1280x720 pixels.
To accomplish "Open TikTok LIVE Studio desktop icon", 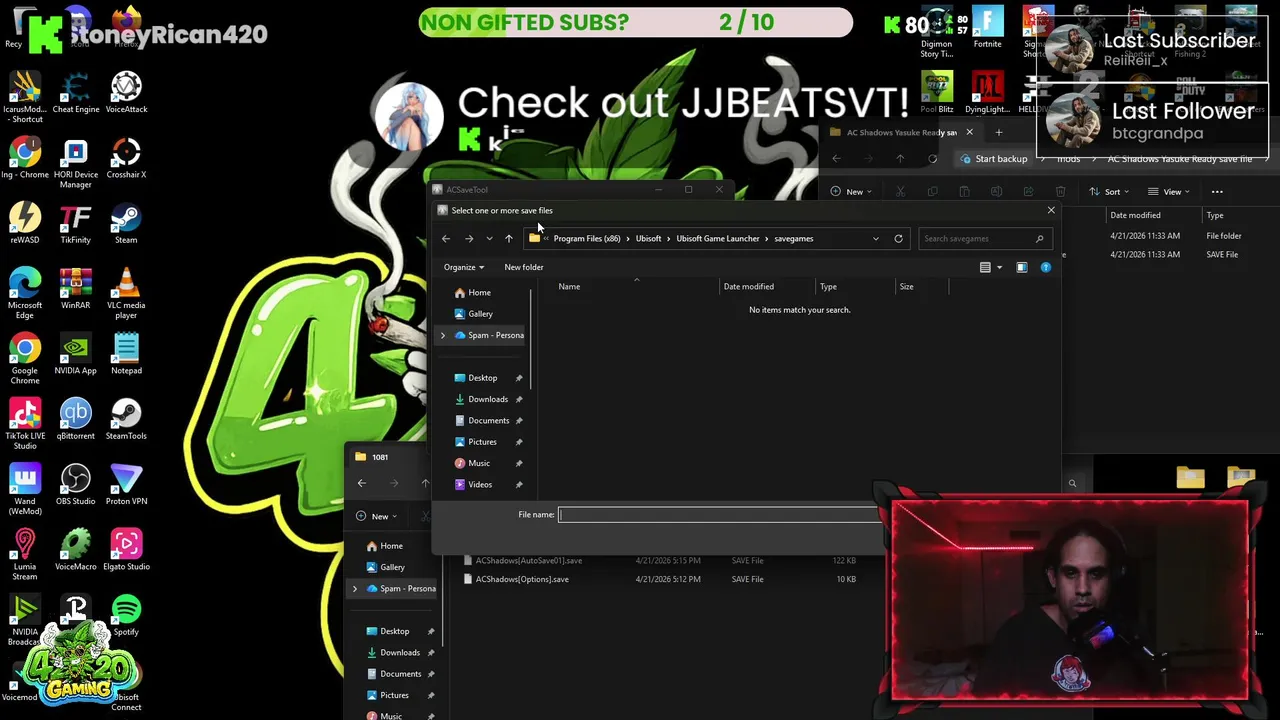I will 25,423.
